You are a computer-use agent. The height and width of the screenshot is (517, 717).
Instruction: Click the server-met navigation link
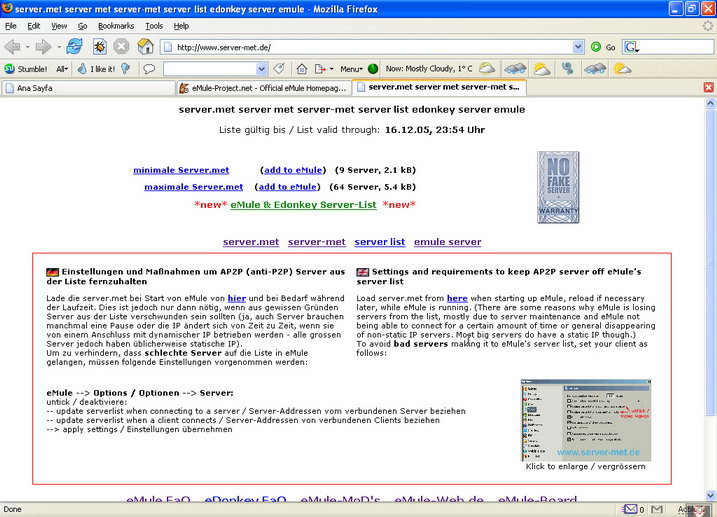click(316, 242)
